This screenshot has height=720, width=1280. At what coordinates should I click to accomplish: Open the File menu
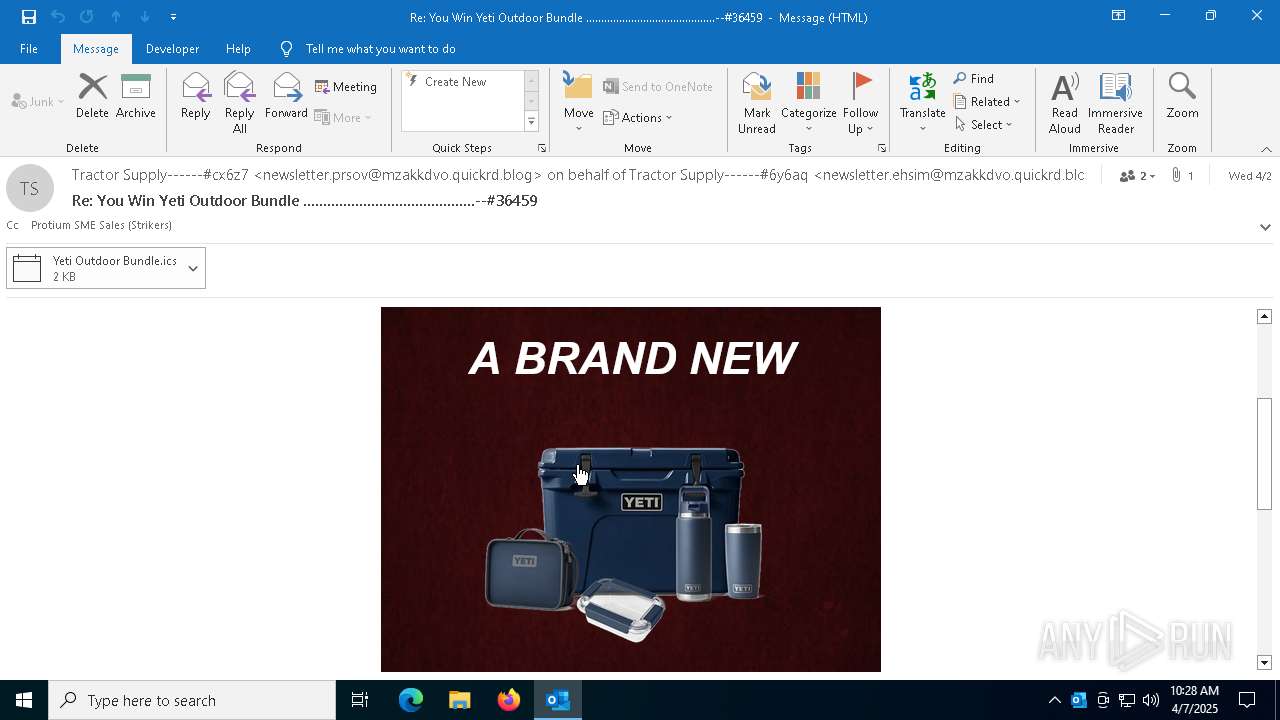tap(29, 49)
